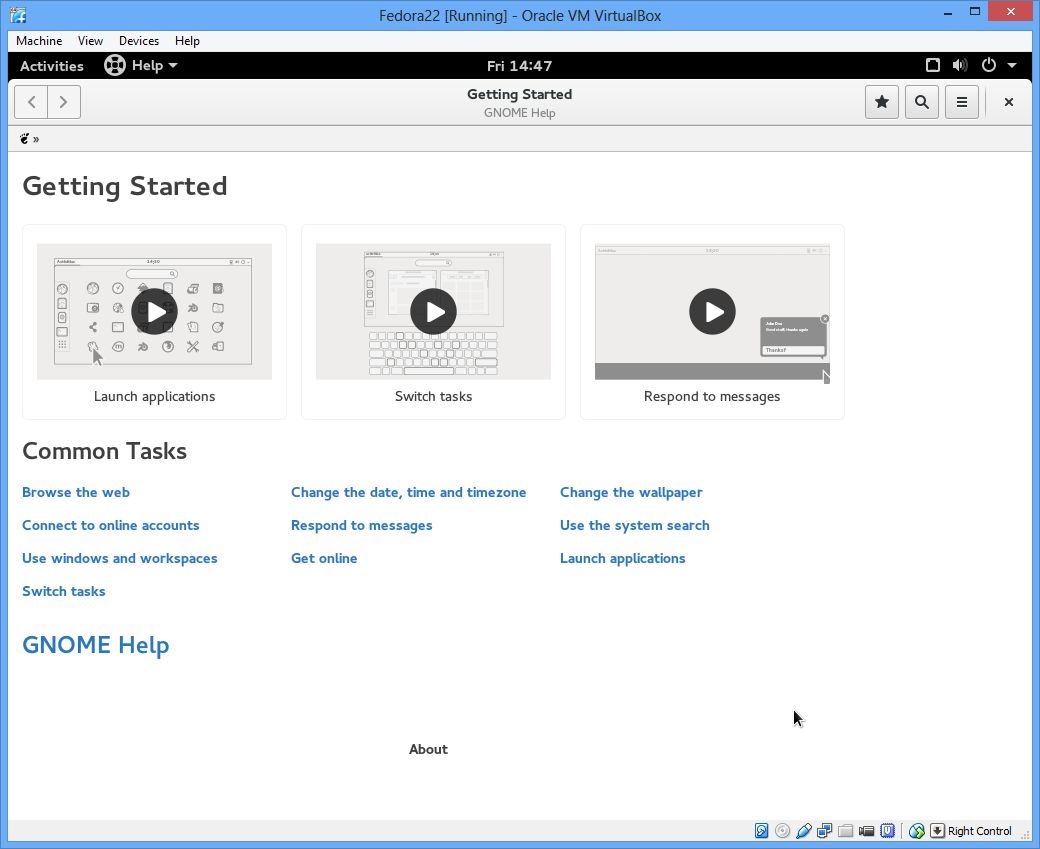Play the Switch tasks video

(433, 312)
